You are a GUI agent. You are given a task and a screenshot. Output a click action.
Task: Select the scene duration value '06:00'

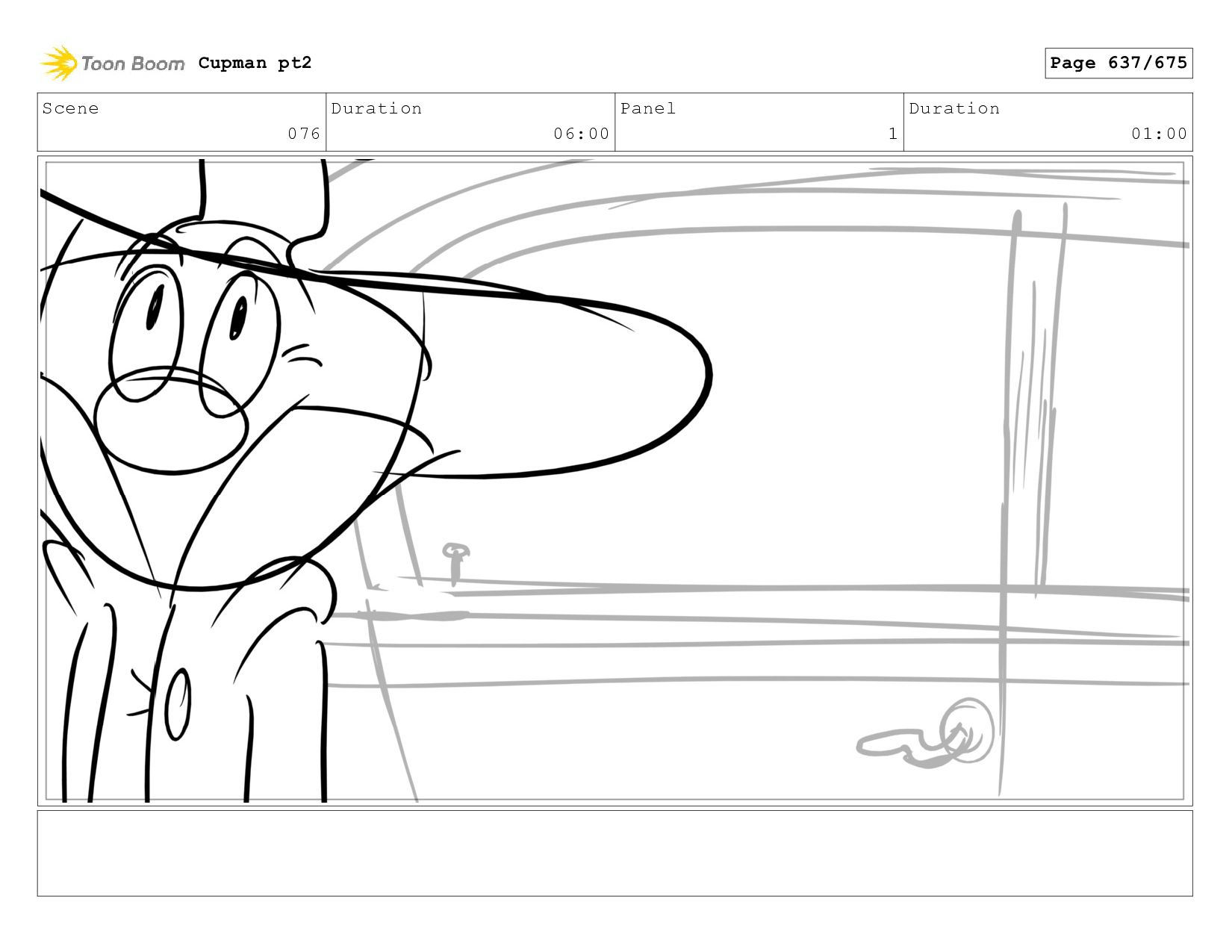coord(582,134)
